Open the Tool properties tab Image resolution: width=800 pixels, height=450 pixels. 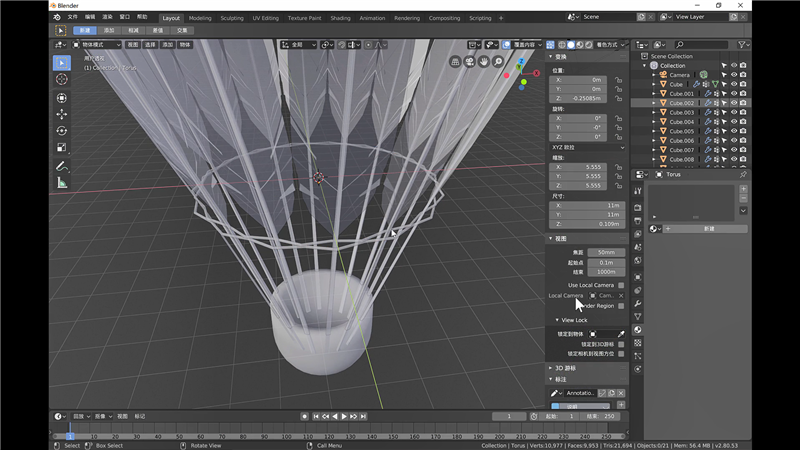(x=638, y=191)
